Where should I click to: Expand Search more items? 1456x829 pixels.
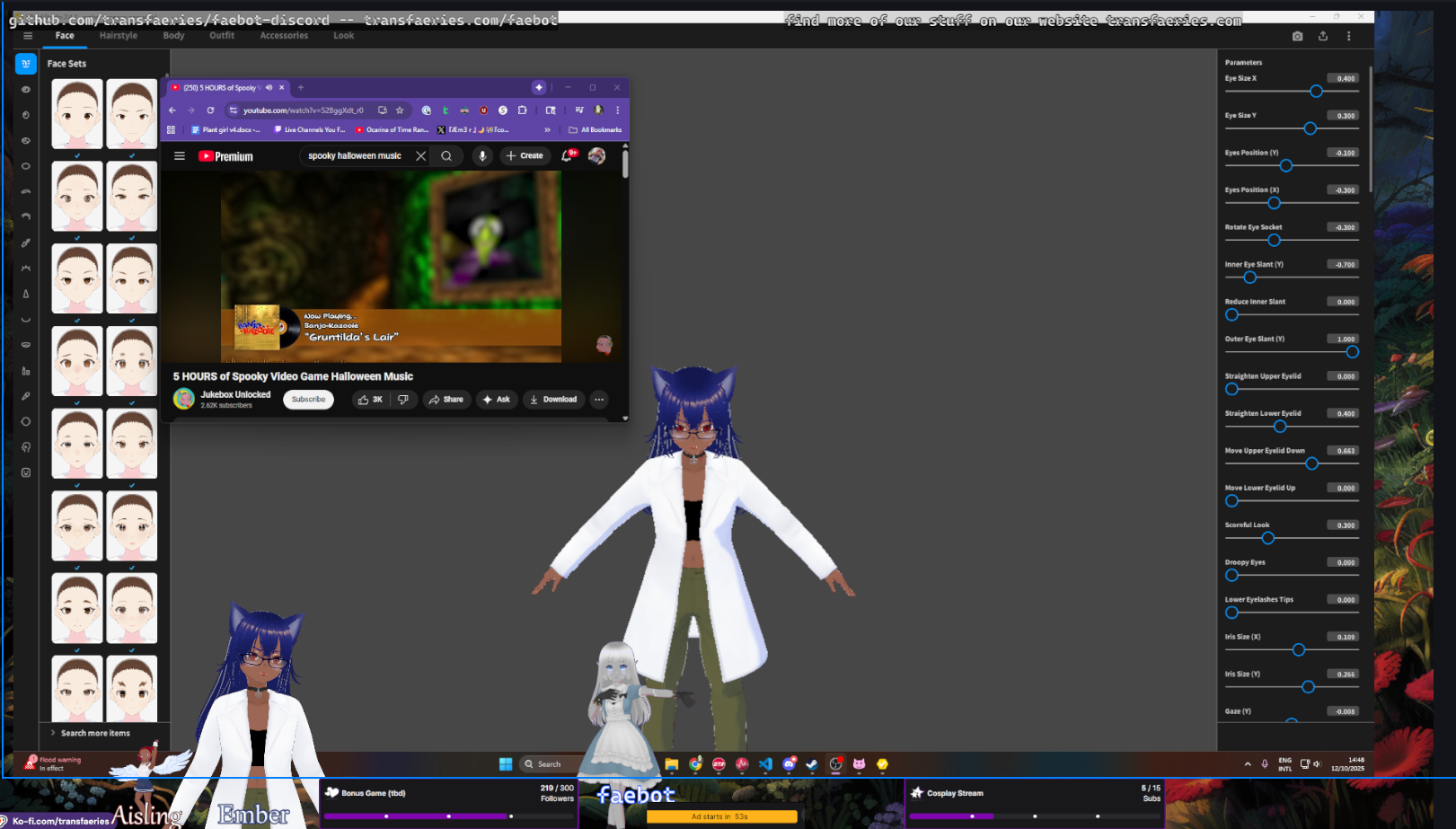[94, 733]
